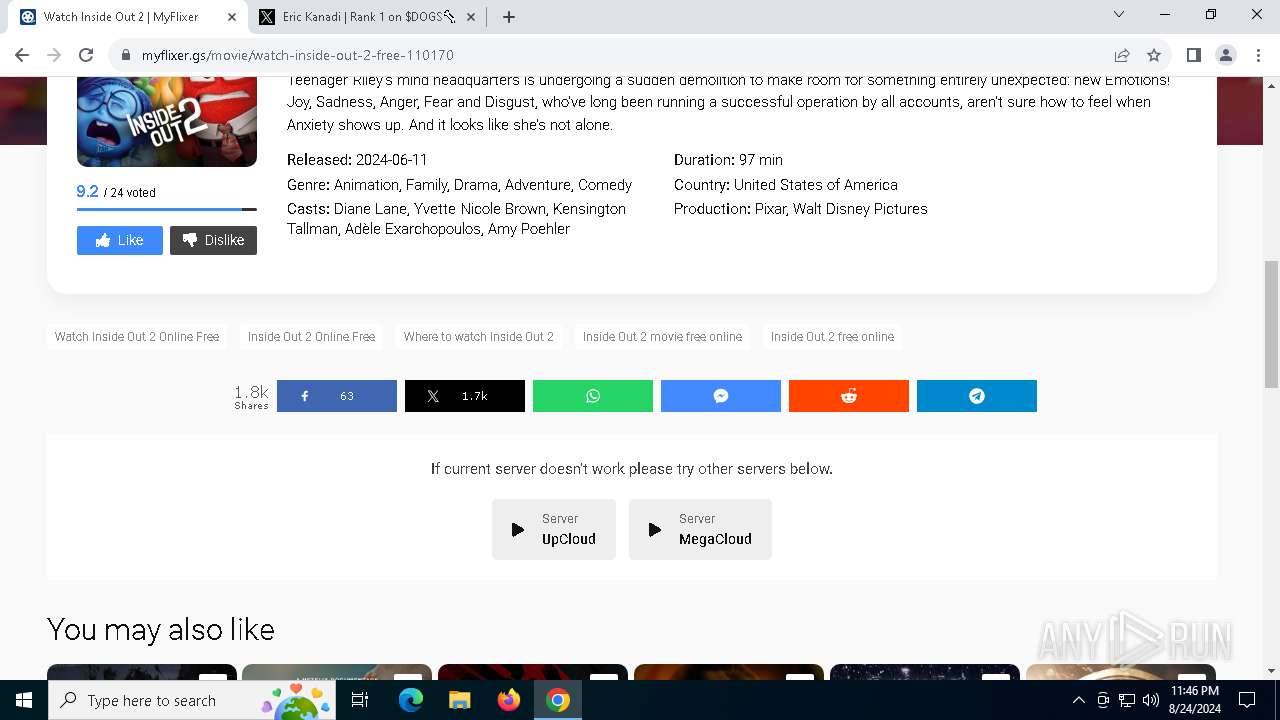The image size is (1280, 720).
Task: Switch to the MyFlixer Inside Out 2 tab
Action: tap(128, 17)
